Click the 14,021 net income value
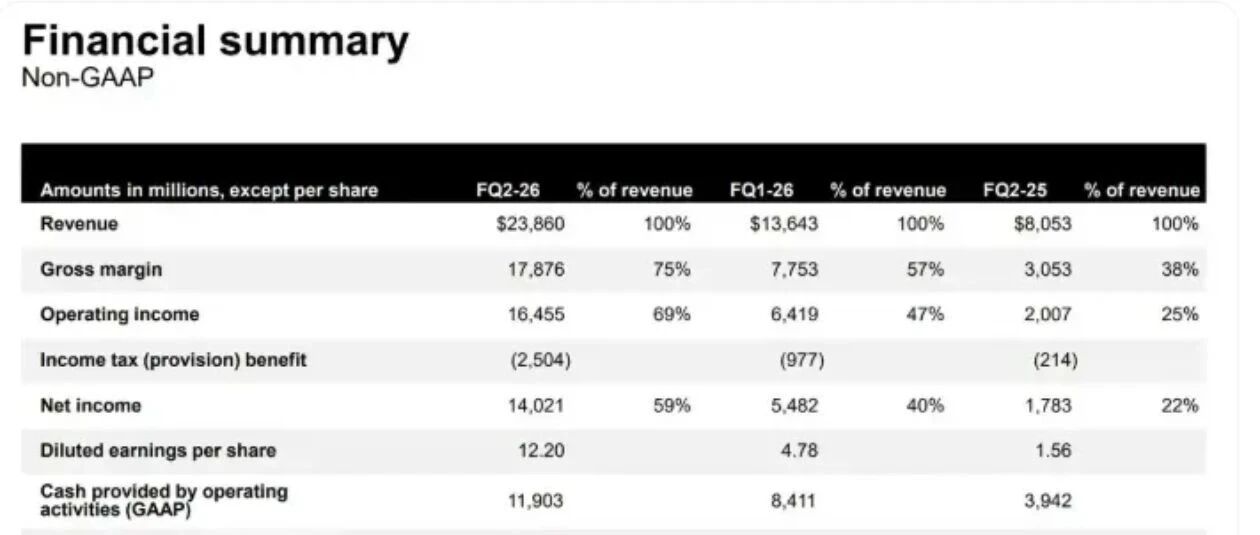Viewport: 1260px width, 535px height. pyautogui.click(x=536, y=405)
